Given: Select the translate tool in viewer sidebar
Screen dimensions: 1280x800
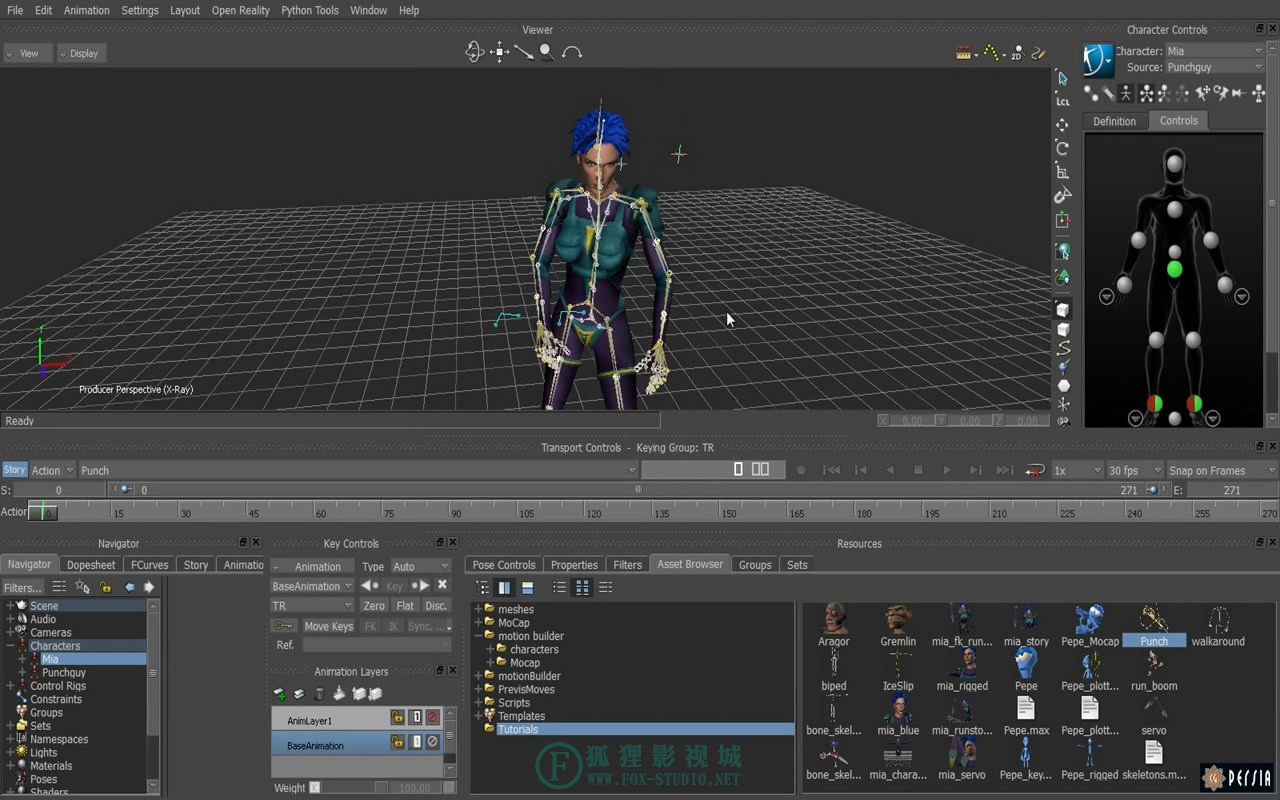Looking at the screenshot, I should 1062,125.
